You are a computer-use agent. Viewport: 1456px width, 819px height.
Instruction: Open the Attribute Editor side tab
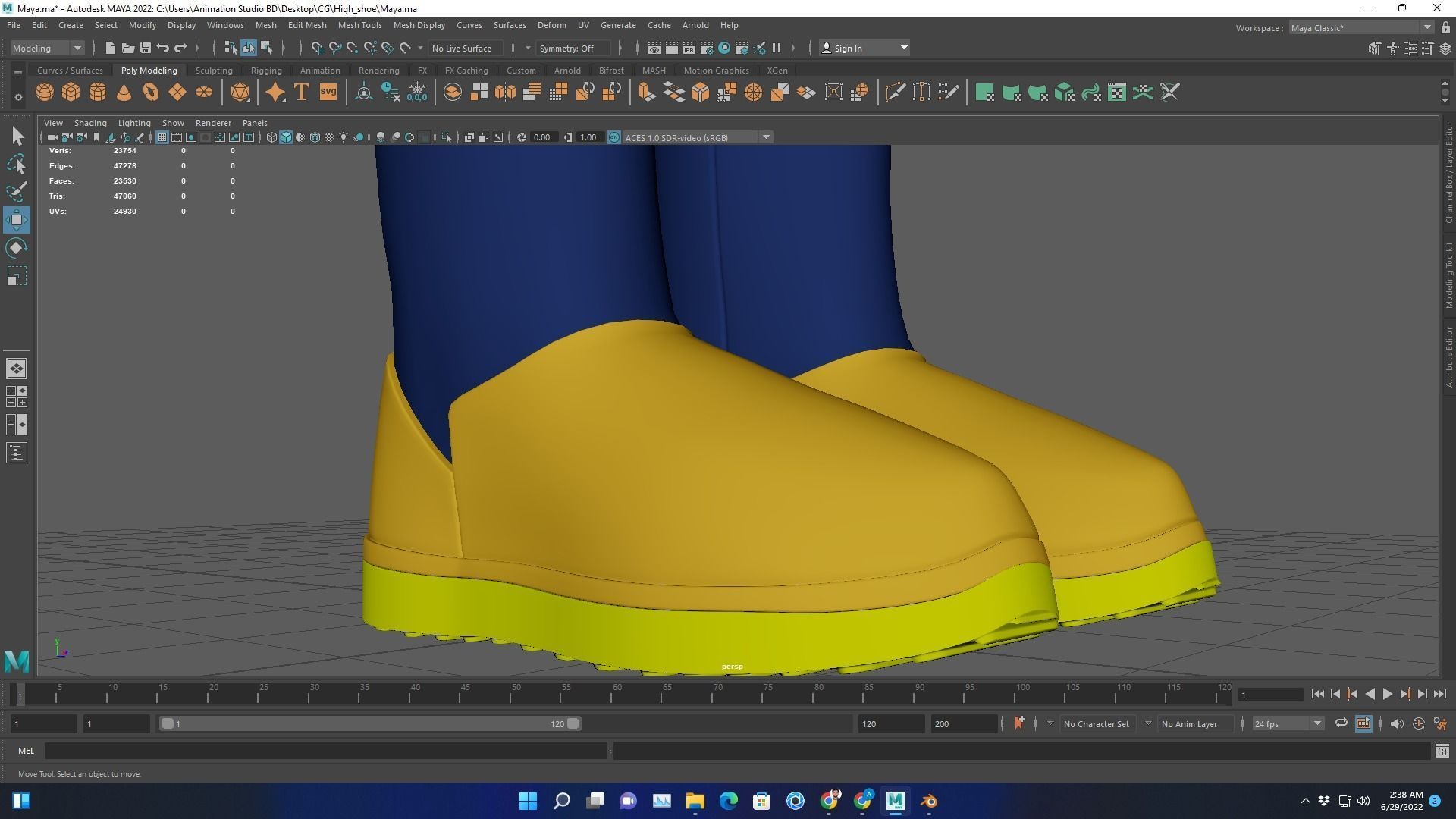coord(1448,357)
